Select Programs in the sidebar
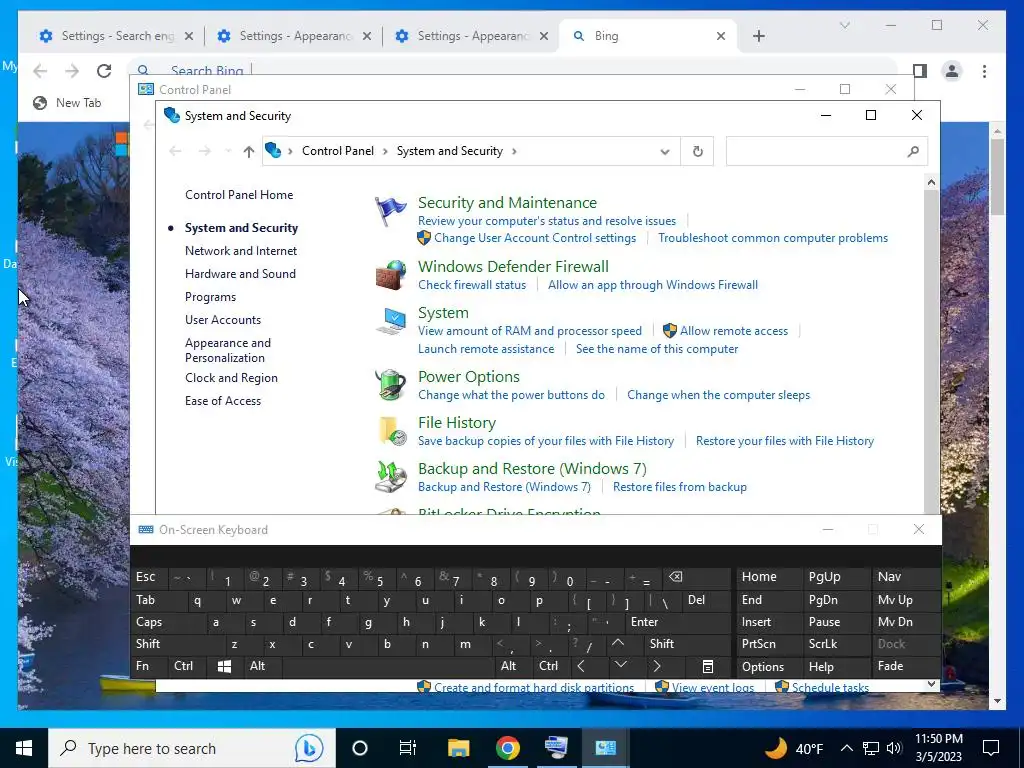This screenshot has height=768, width=1024. (x=210, y=297)
